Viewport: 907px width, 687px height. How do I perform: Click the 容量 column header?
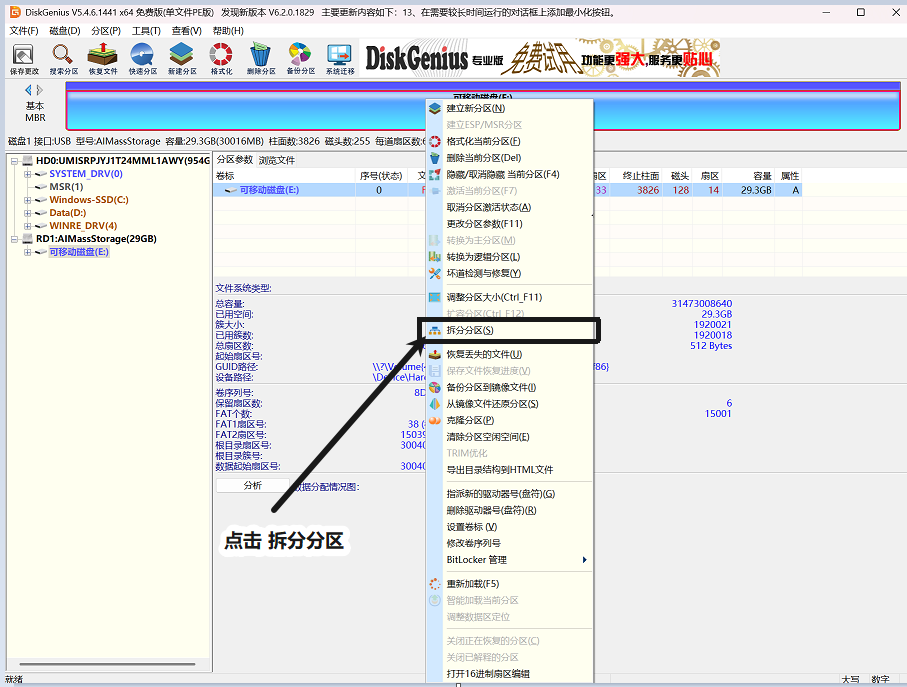pos(749,176)
